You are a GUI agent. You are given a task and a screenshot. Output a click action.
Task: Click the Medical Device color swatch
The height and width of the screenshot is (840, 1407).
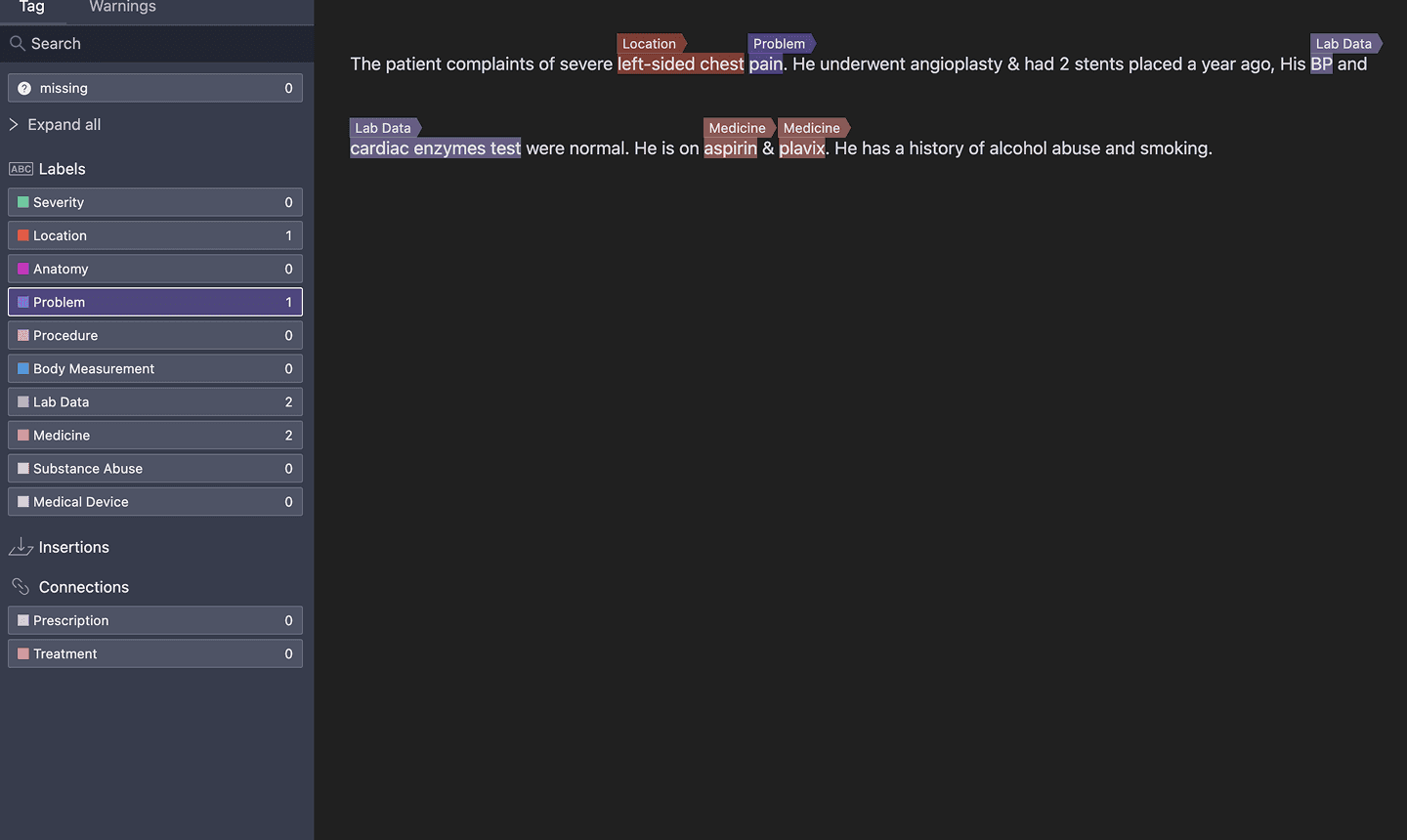point(23,502)
